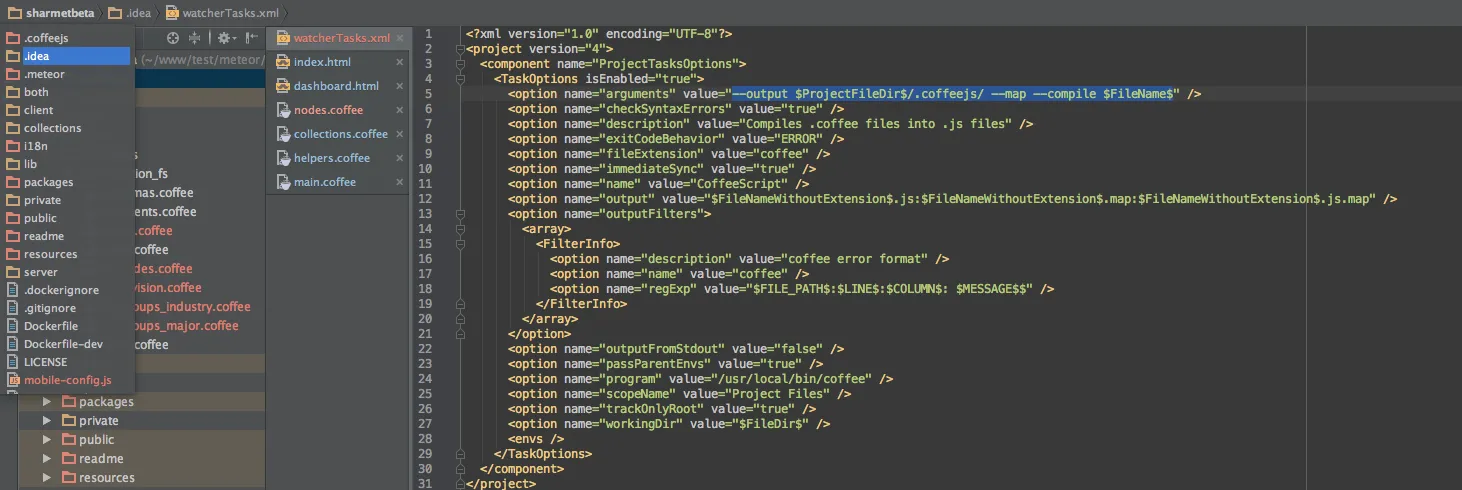
Task: Switch to the index.html tab
Action: coord(337,62)
